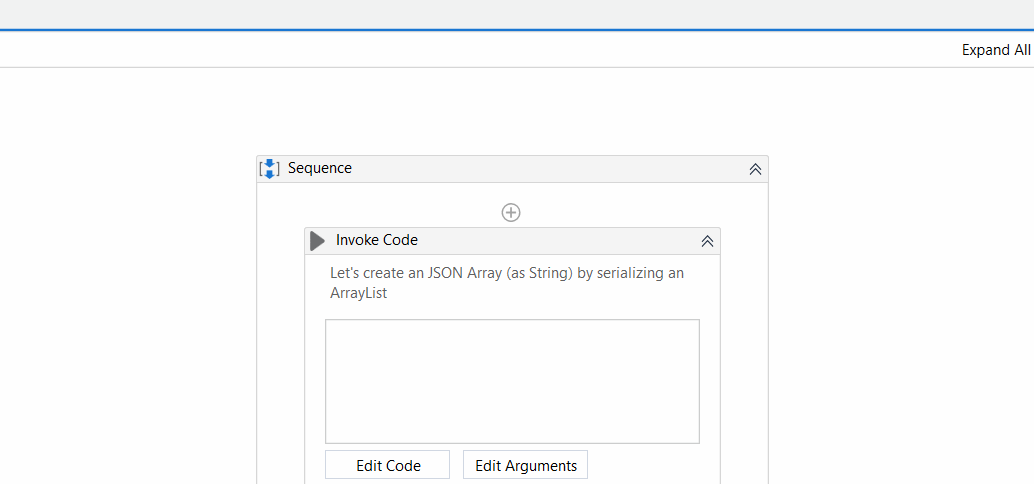Select the Invoke Code title label
1034x484 pixels.
tap(376, 240)
